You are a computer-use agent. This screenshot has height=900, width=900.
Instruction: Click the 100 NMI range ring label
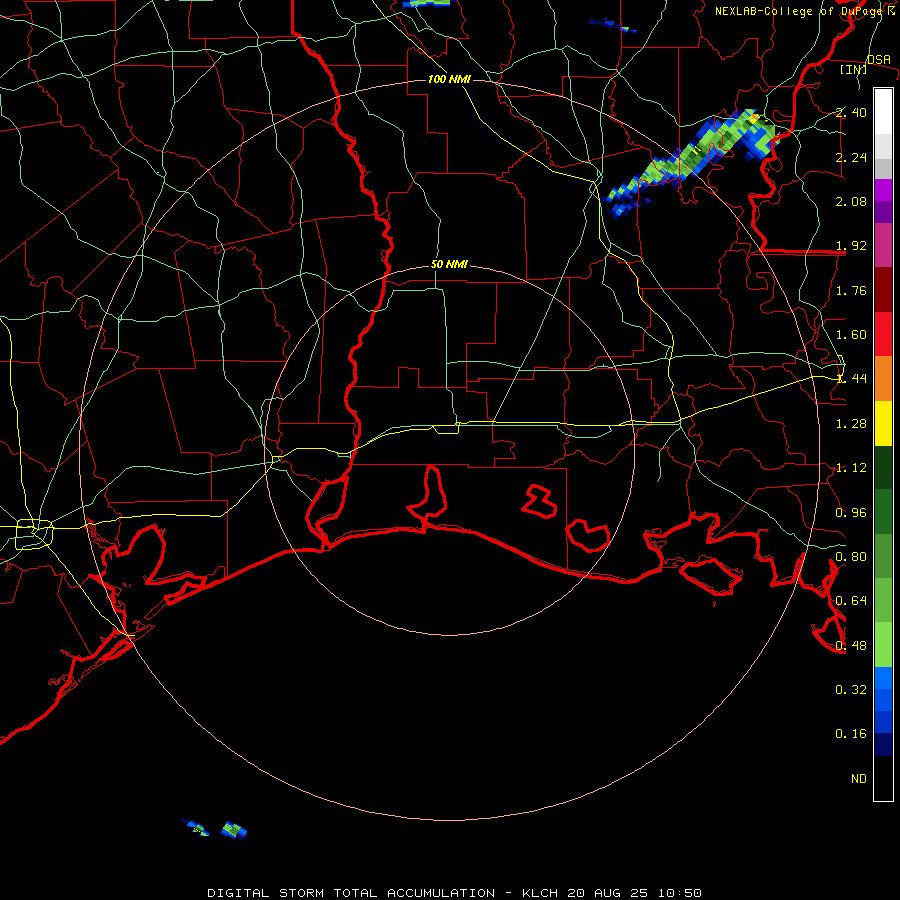[x=449, y=79]
